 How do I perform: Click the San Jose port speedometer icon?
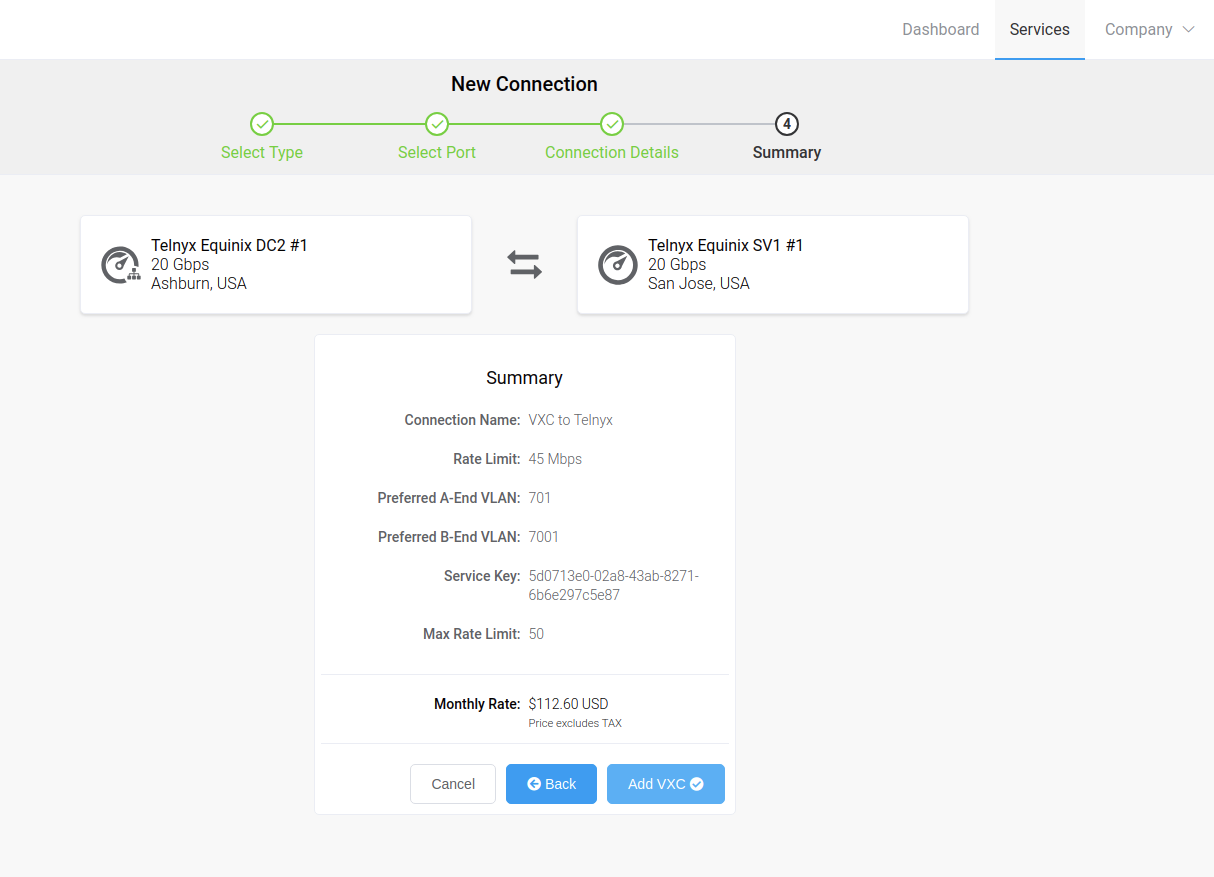coord(618,265)
